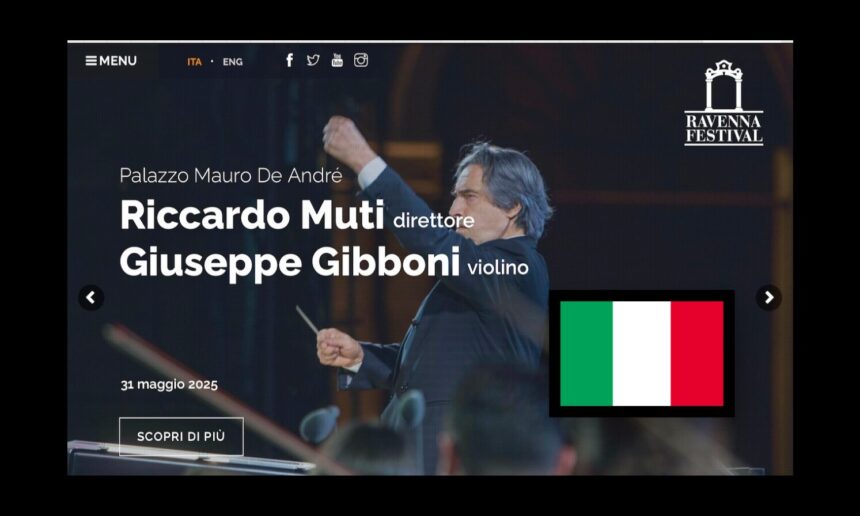Screen dimensions: 860x516
Task: Open the YouTube channel icon
Action: [337, 60]
